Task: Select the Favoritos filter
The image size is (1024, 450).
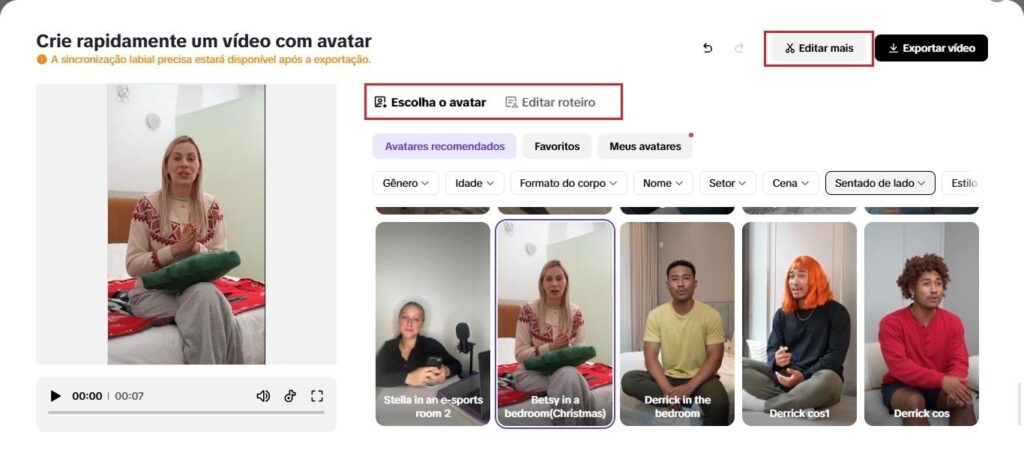Action: (x=556, y=146)
